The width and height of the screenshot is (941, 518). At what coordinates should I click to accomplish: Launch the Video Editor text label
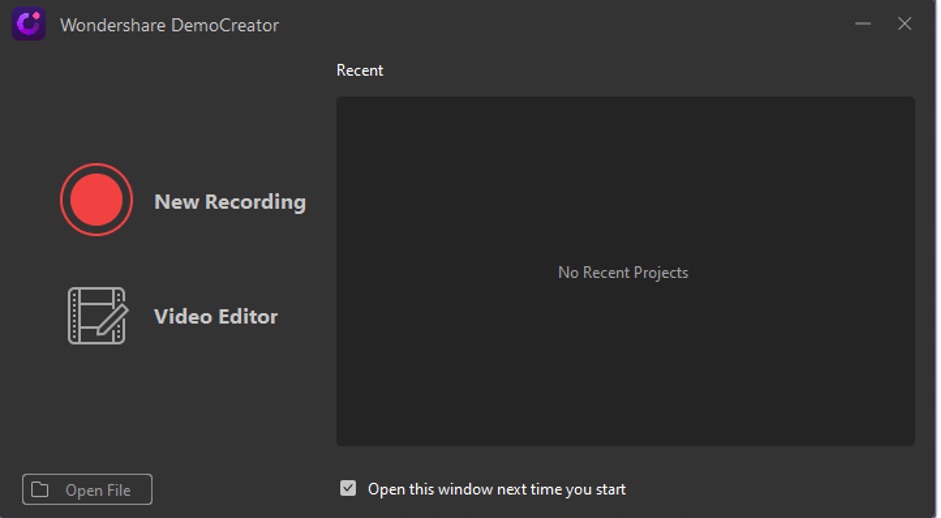coord(216,316)
